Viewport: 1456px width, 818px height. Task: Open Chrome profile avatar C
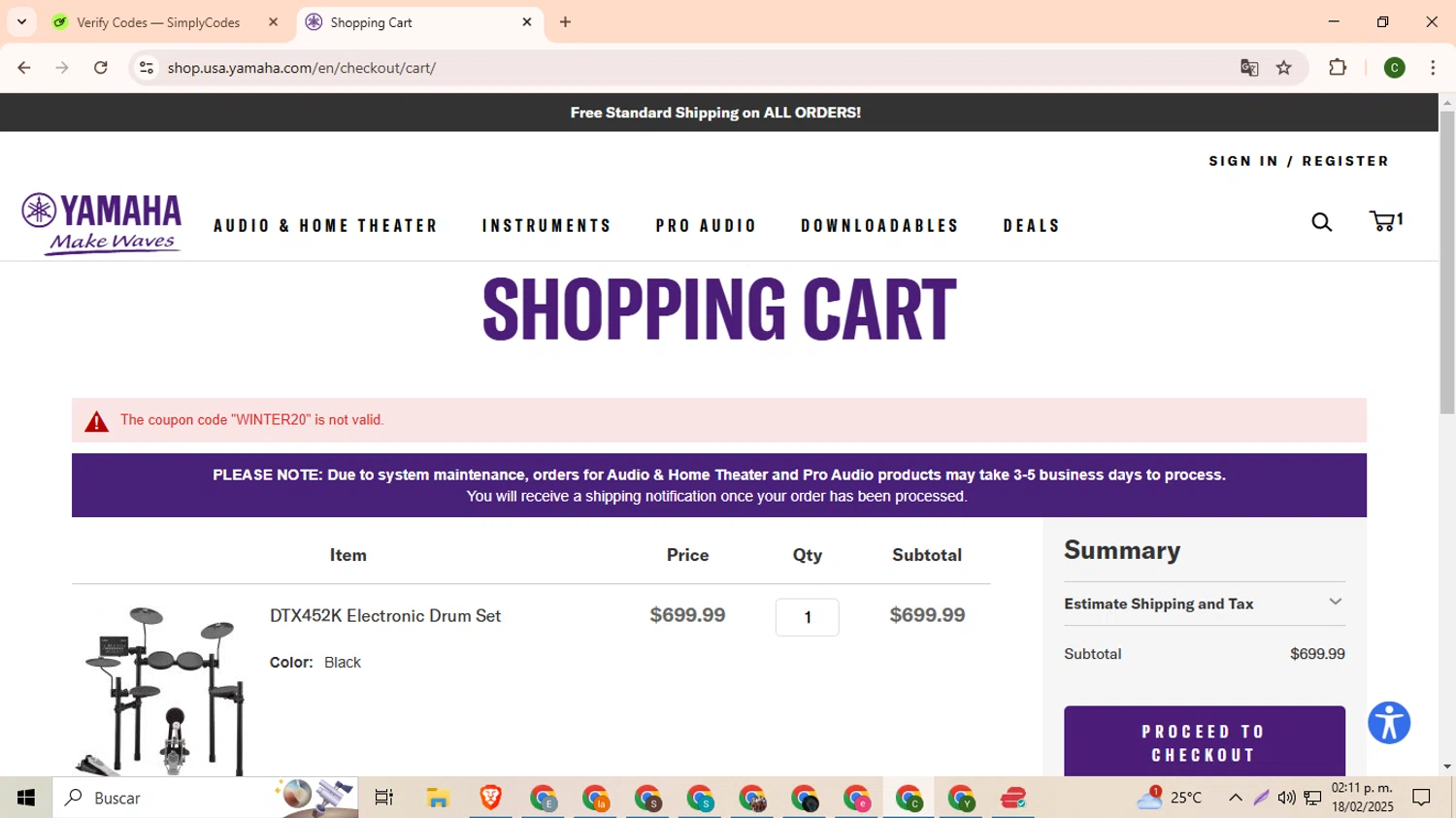click(1394, 68)
